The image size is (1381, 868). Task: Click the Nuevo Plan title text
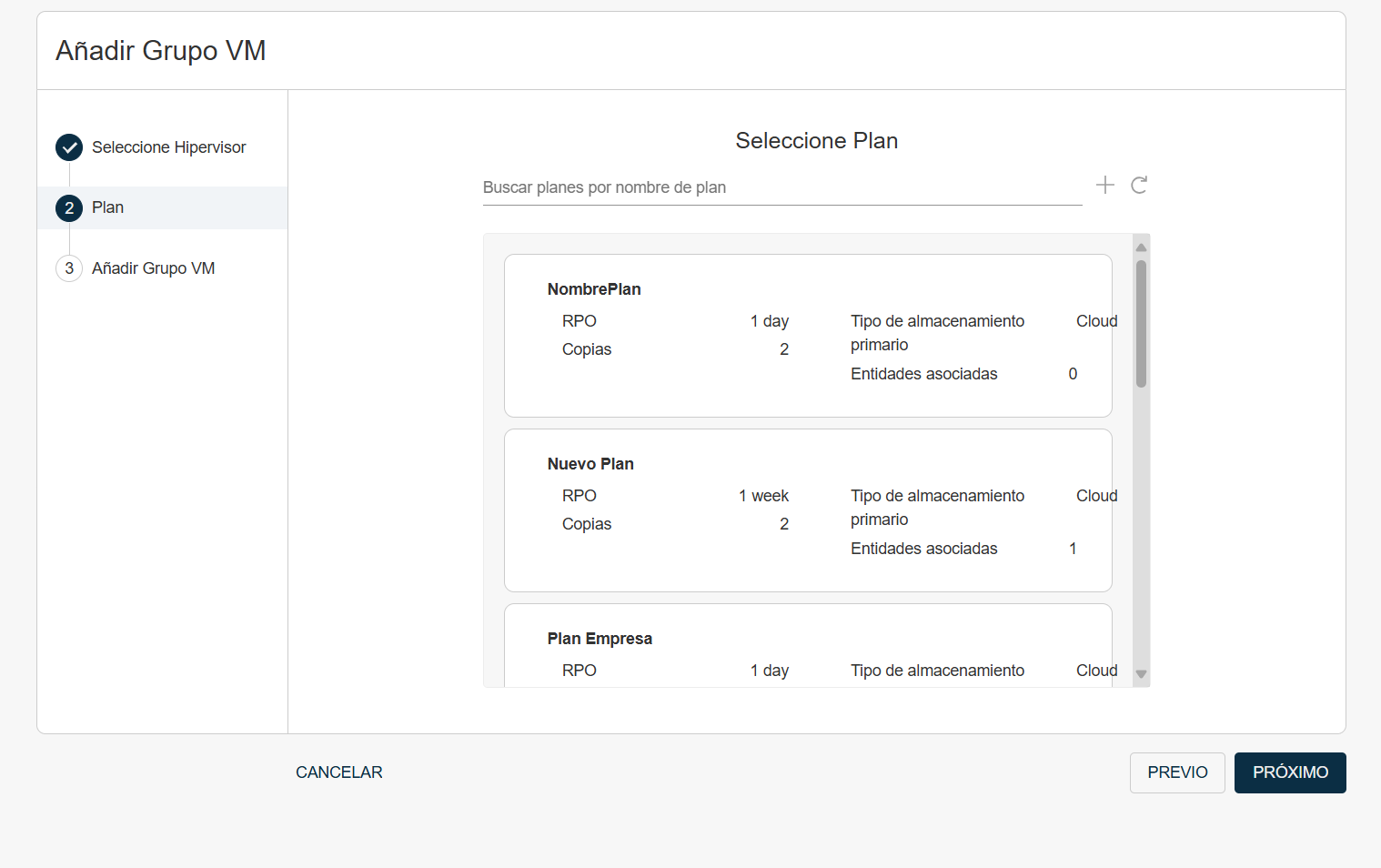point(590,464)
